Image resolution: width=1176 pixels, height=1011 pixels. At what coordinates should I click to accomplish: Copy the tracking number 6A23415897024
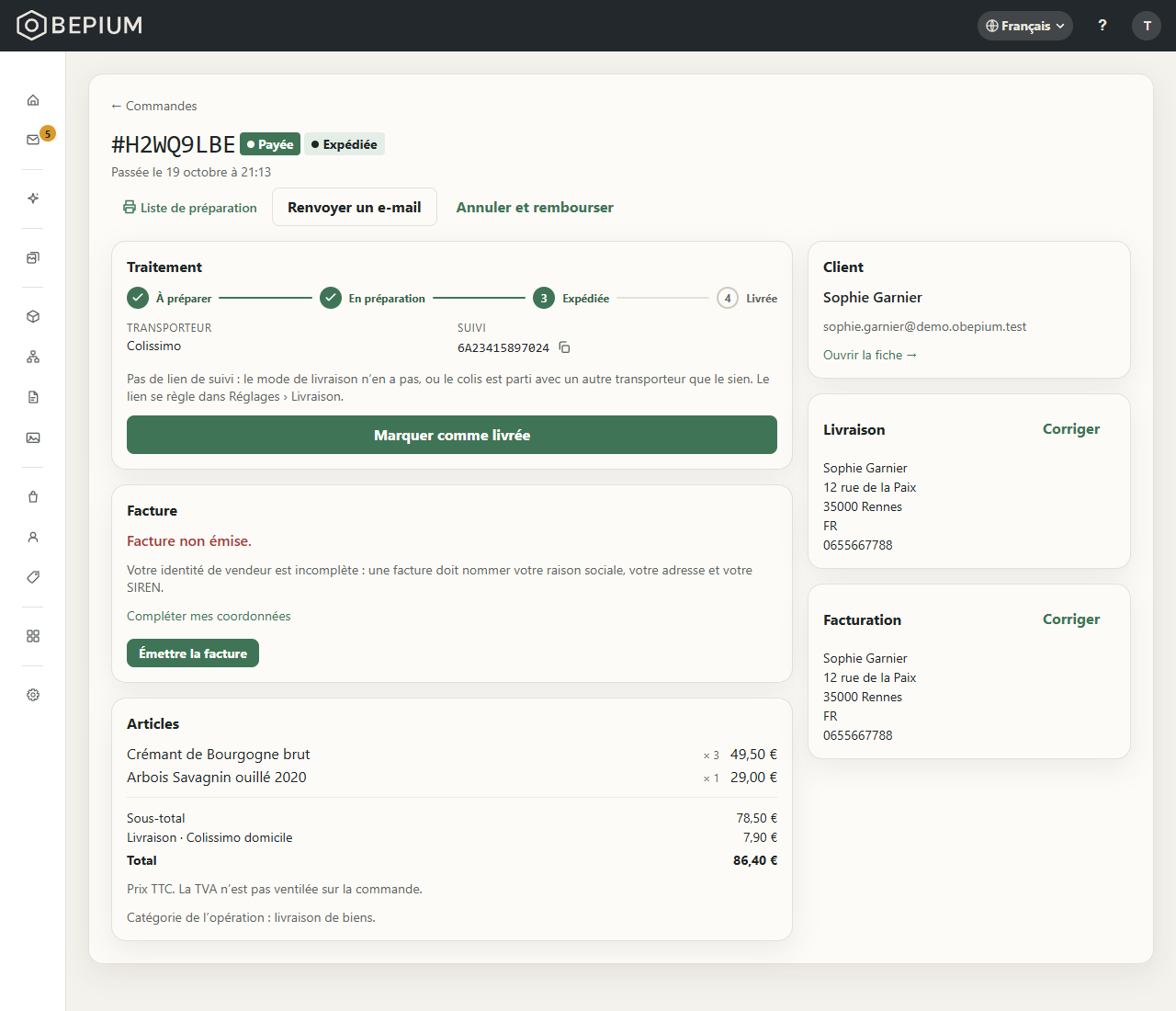(x=565, y=347)
